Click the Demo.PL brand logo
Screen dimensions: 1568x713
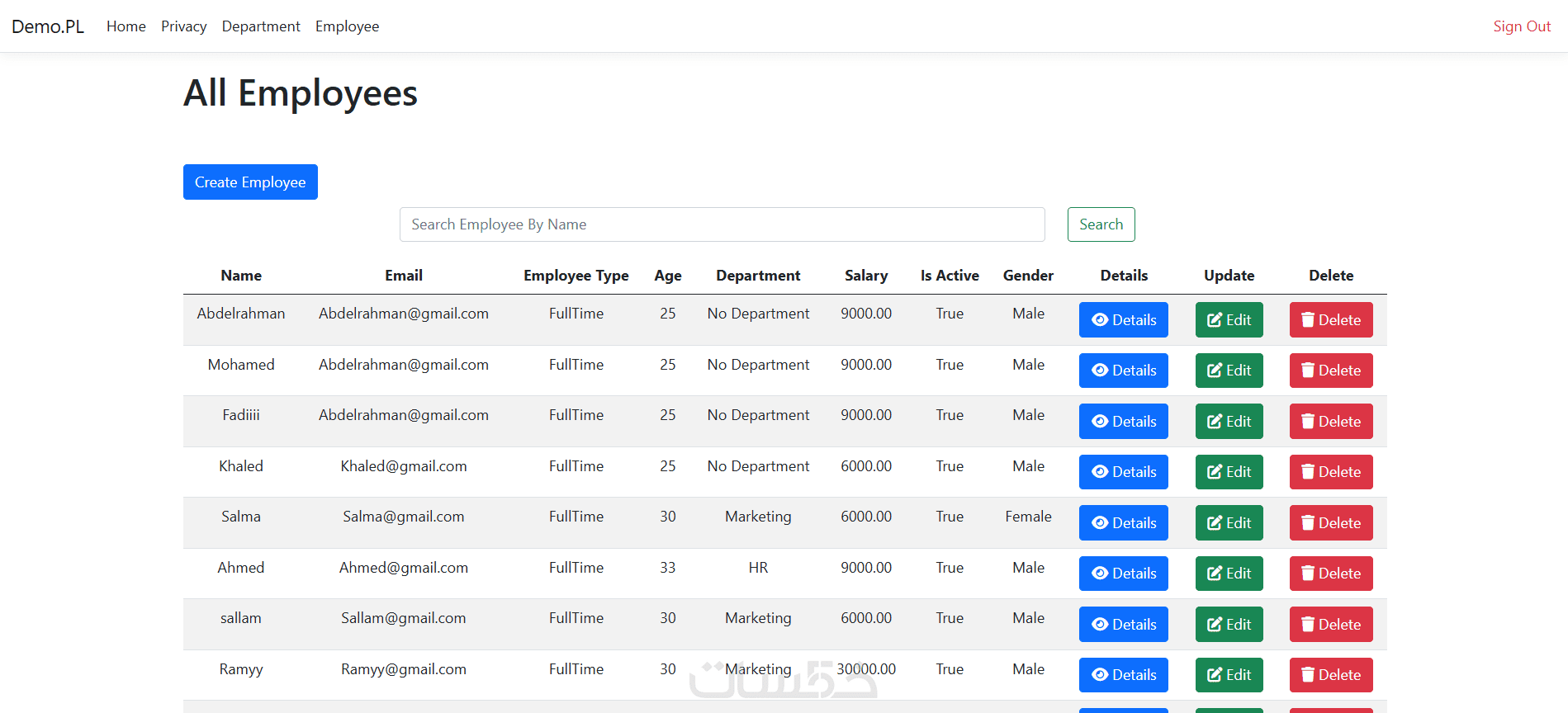coord(48,26)
